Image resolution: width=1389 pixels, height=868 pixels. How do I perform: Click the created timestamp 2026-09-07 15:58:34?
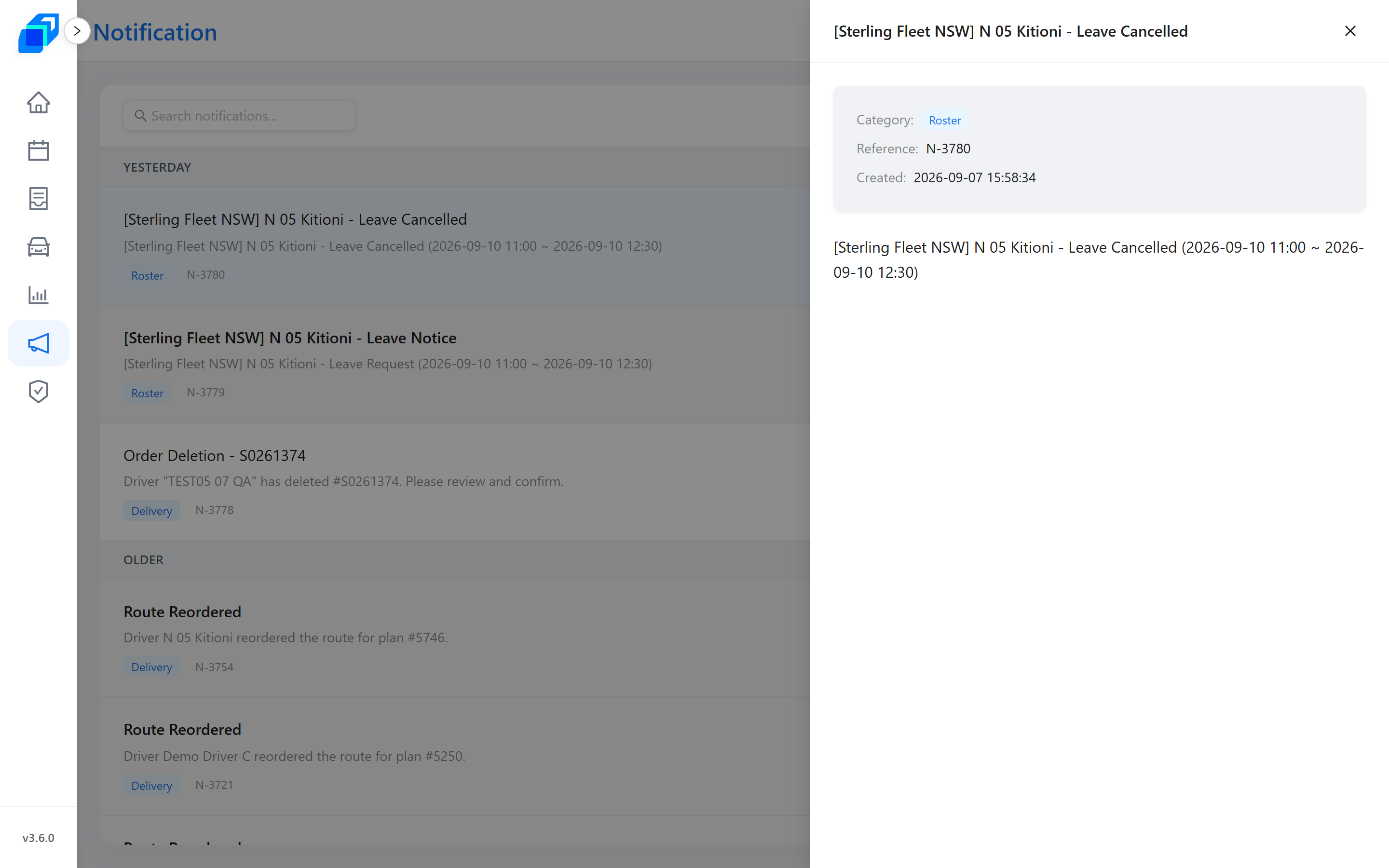pos(975,178)
